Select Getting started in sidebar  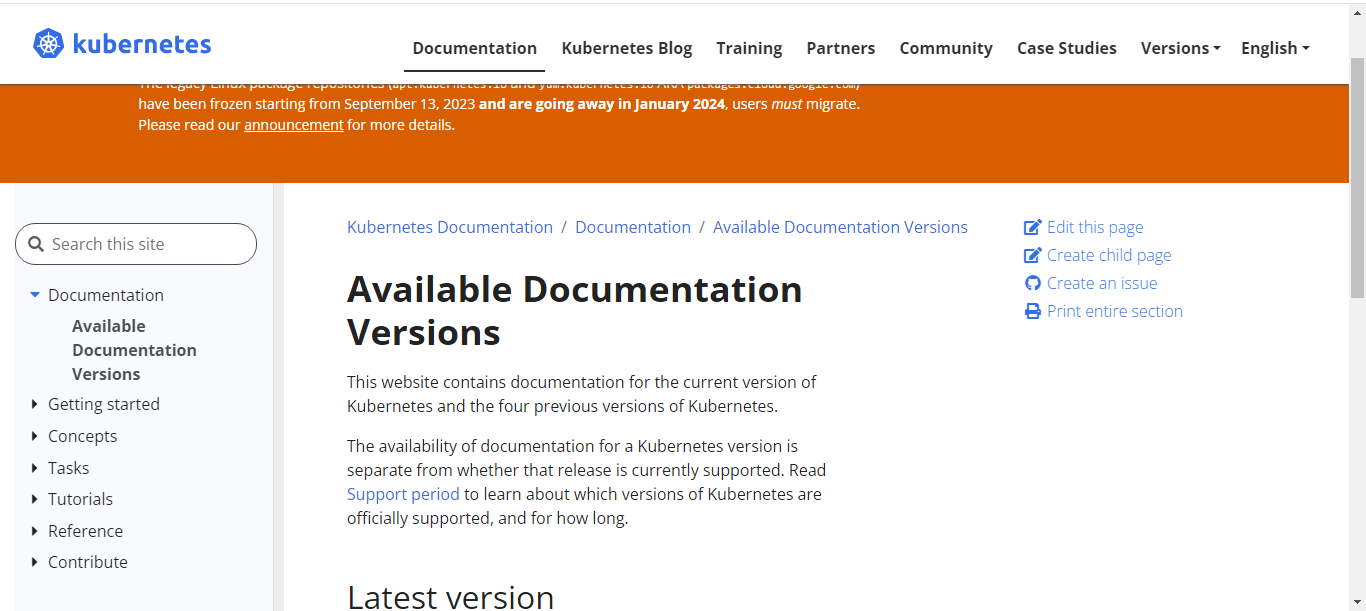[104, 404]
